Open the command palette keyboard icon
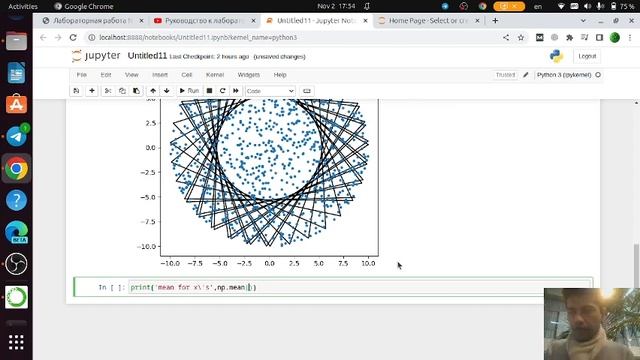This screenshot has width=640, height=360. coord(307,91)
